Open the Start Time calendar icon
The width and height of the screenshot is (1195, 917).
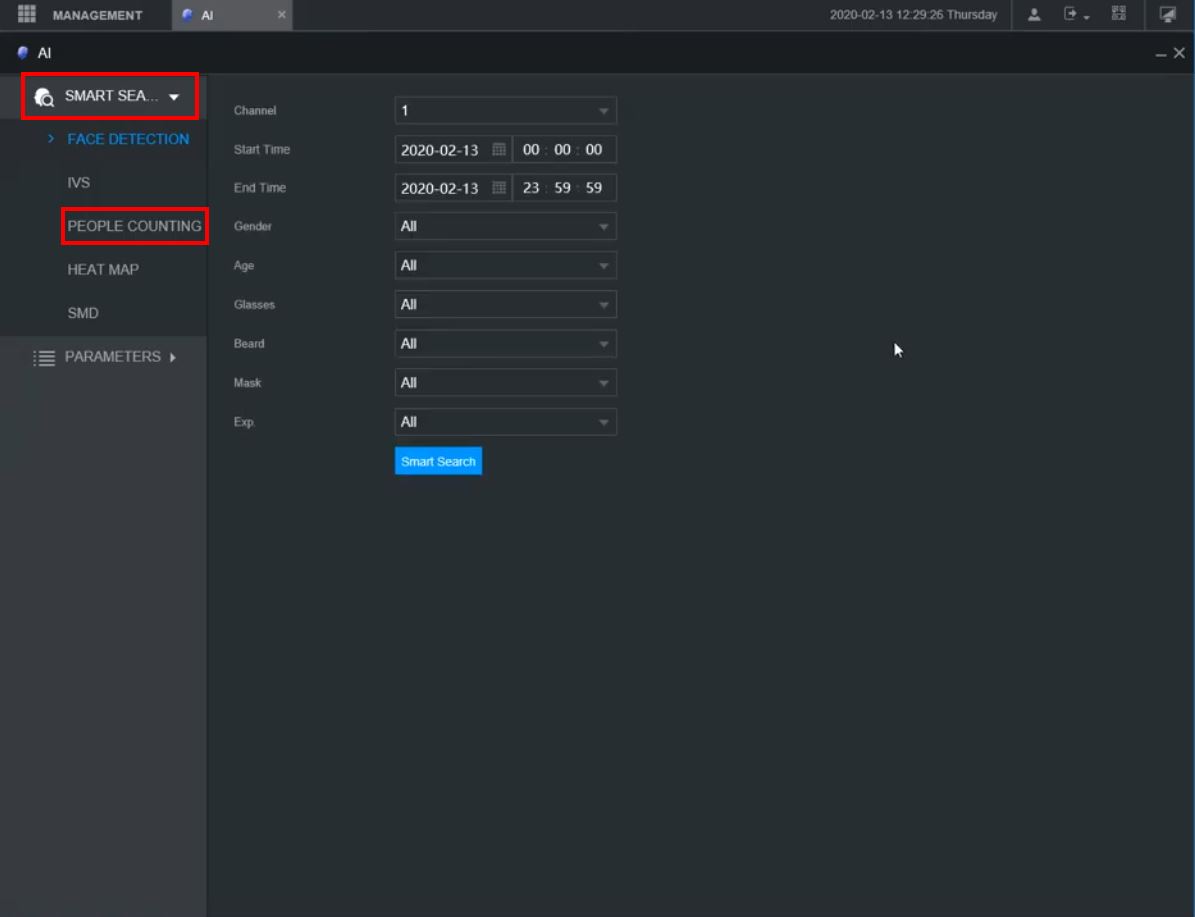click(x=498, y=149)
